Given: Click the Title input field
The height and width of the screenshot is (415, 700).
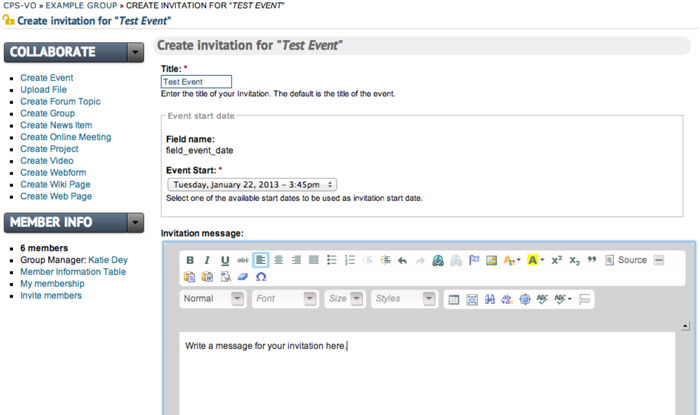Looking at the screenshot, I should coord(196,82).
